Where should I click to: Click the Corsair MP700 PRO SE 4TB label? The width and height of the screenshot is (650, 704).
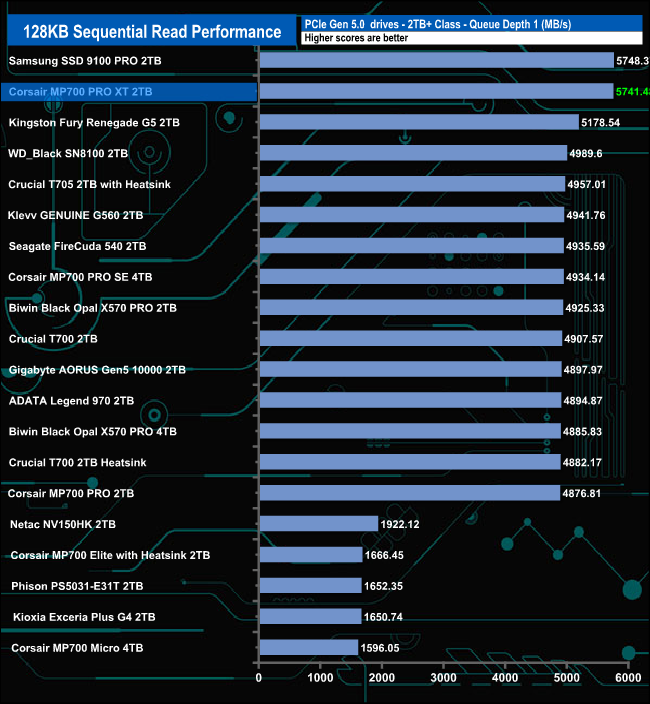[80, 277]
